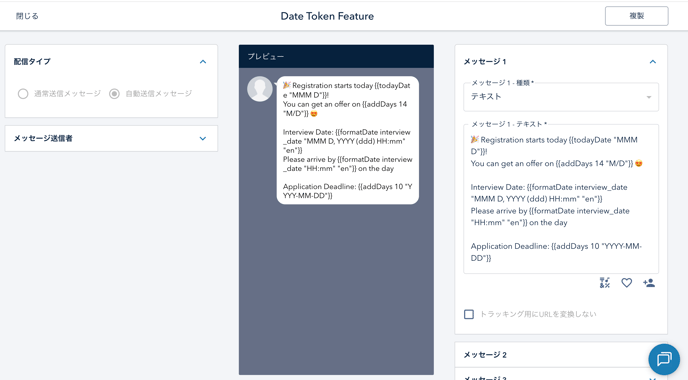Select 自動送信メッセージ radio option

114,93
